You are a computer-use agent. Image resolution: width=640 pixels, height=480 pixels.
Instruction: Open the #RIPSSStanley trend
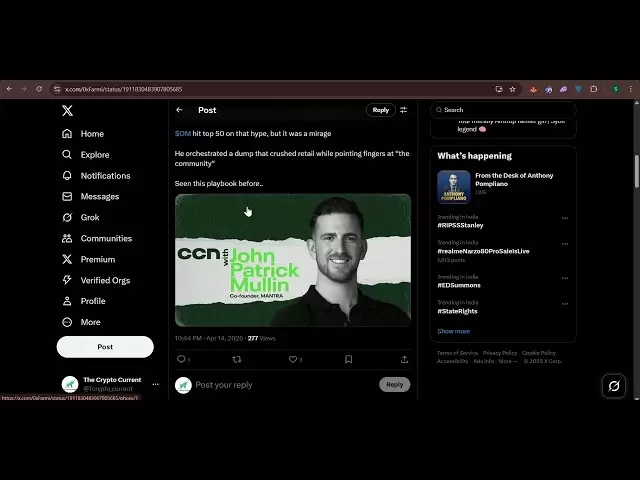pyautogui.click(x=460, y=225)
